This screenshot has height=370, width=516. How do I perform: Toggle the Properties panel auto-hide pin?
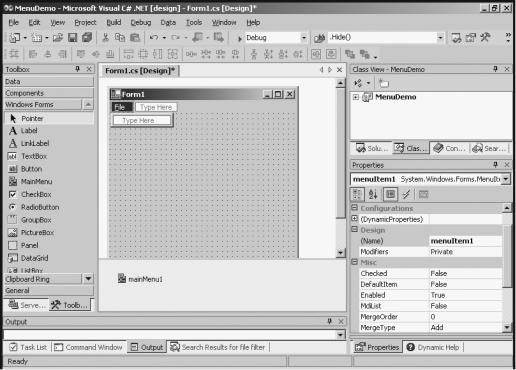(495, 165)
